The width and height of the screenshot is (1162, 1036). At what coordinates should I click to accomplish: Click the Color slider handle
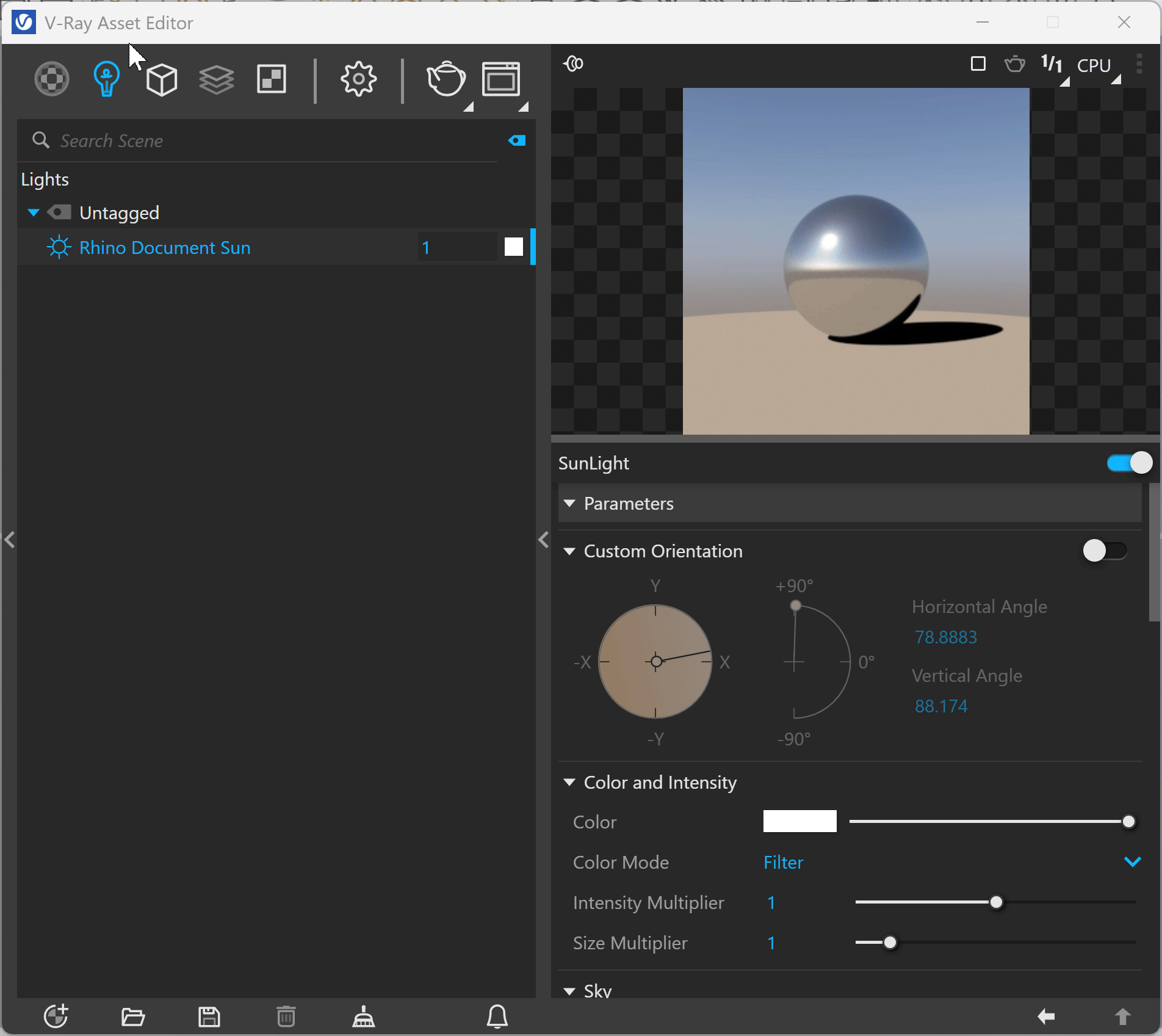coord(1129,822)
